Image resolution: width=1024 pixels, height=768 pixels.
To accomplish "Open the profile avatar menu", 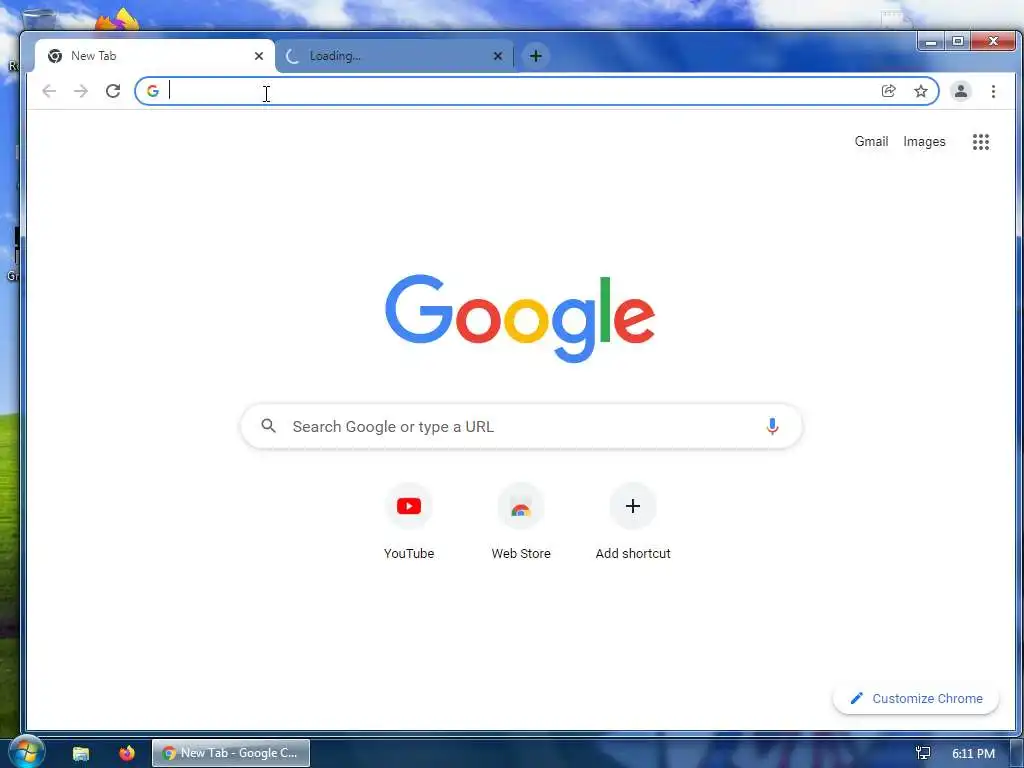I will point(961,91).
